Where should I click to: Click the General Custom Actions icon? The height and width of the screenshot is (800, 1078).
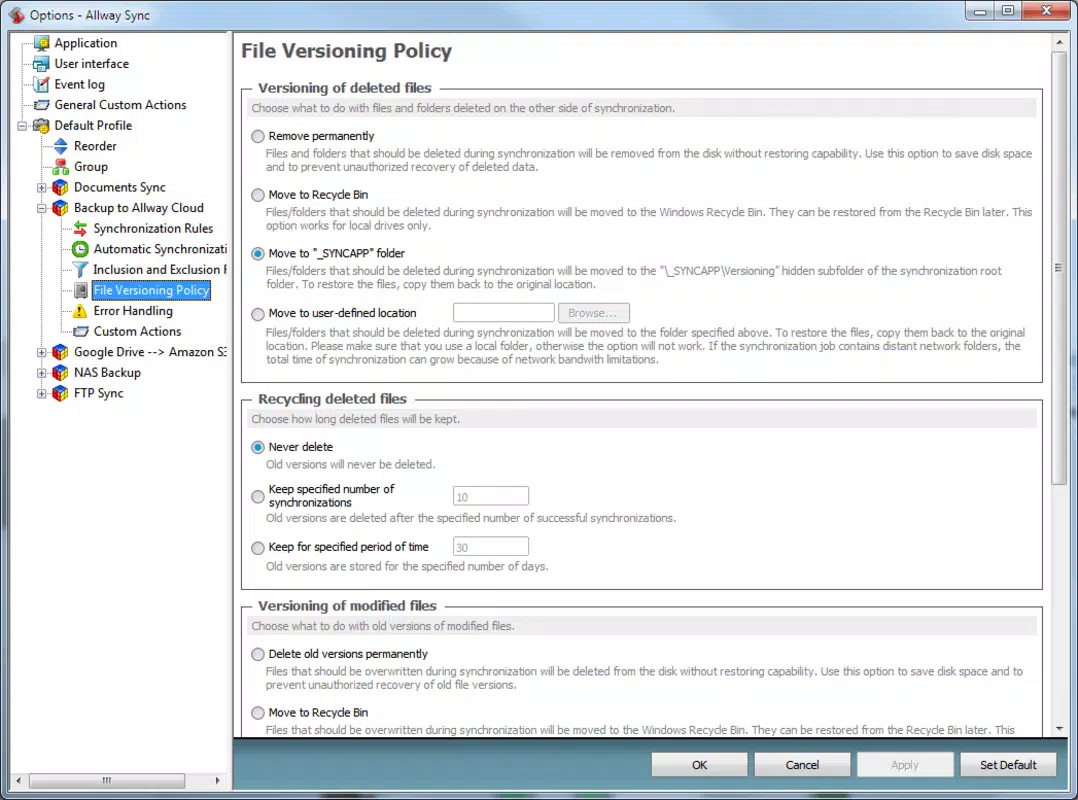42,105
